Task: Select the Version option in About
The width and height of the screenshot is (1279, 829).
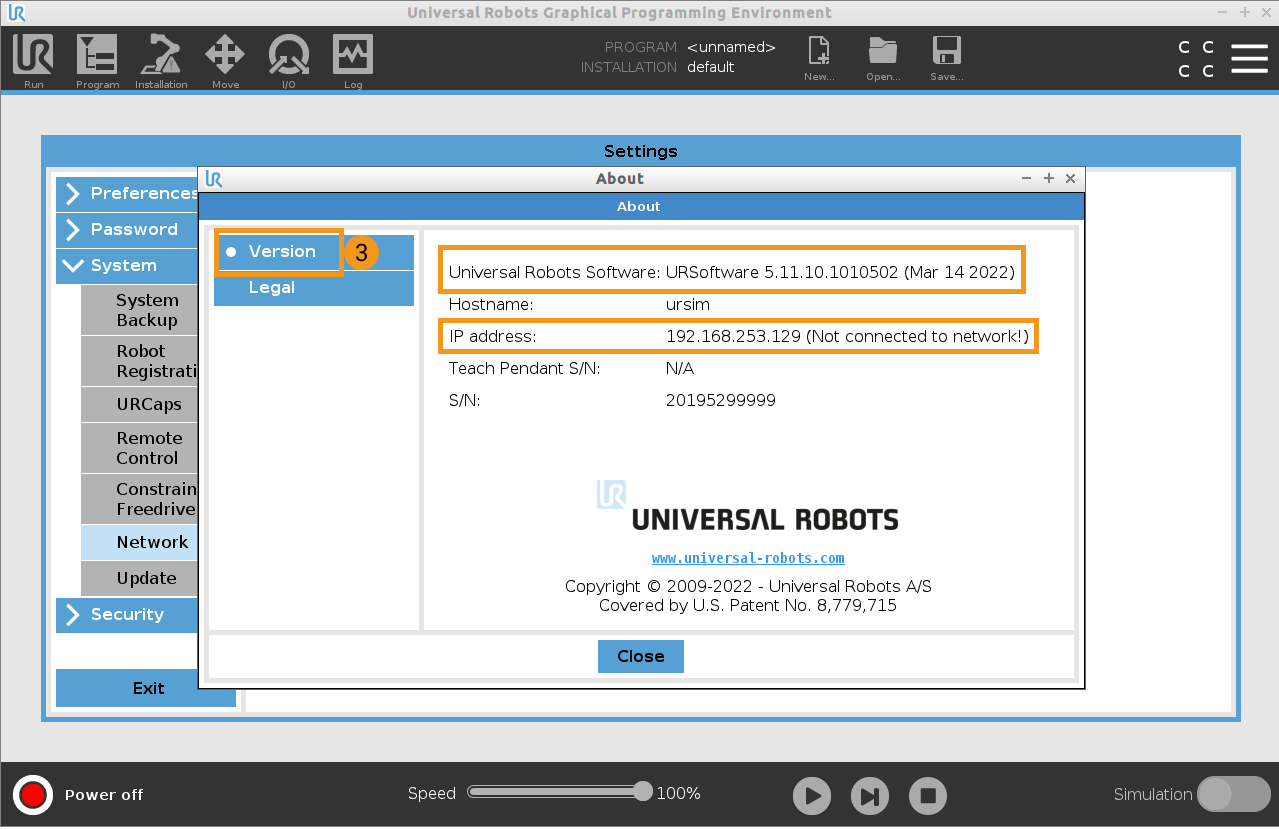Action: click(x=281, y=252)
